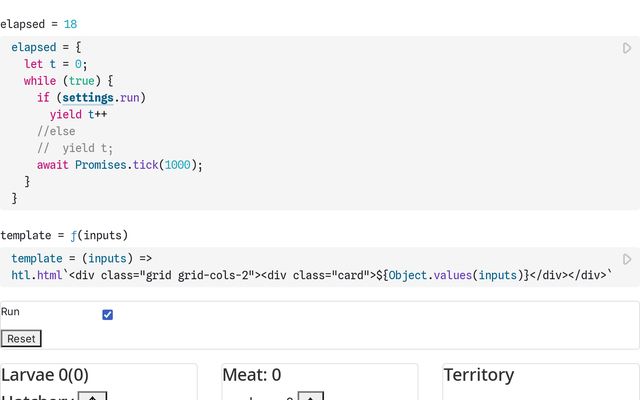Click the commented '//else' line
Image resolution: width=640 pixels, height=400 pixels.
tap(56, 131)
